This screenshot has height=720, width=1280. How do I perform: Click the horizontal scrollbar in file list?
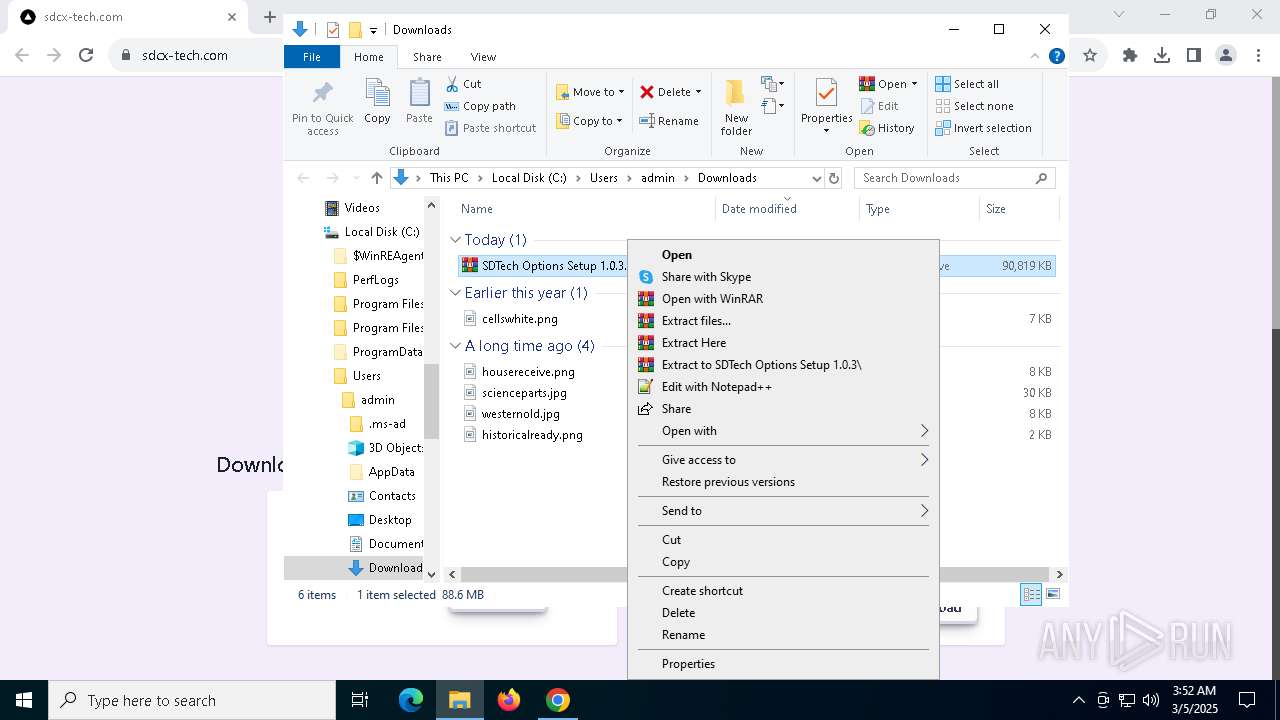coord(755,574)
